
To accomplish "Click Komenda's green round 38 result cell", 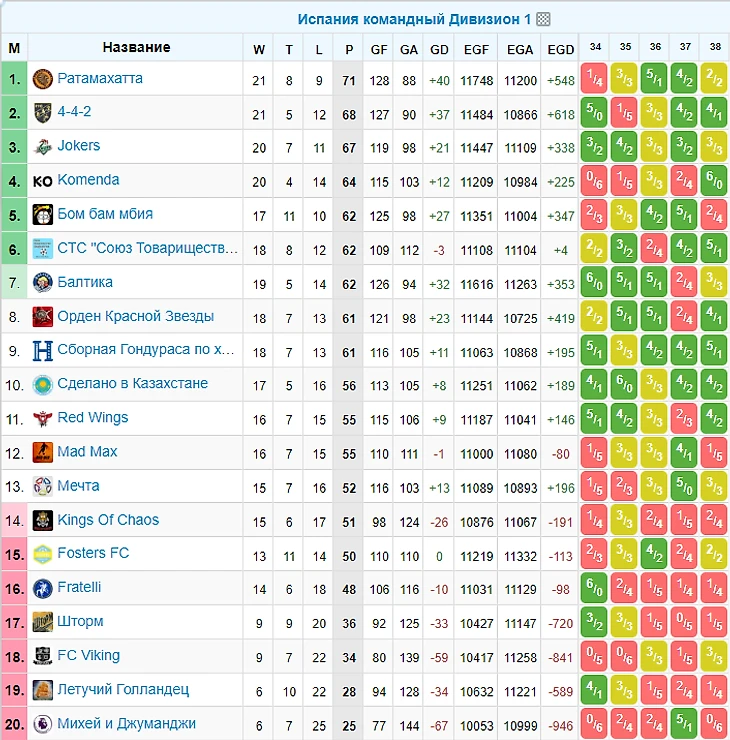I will pos(715,181).
